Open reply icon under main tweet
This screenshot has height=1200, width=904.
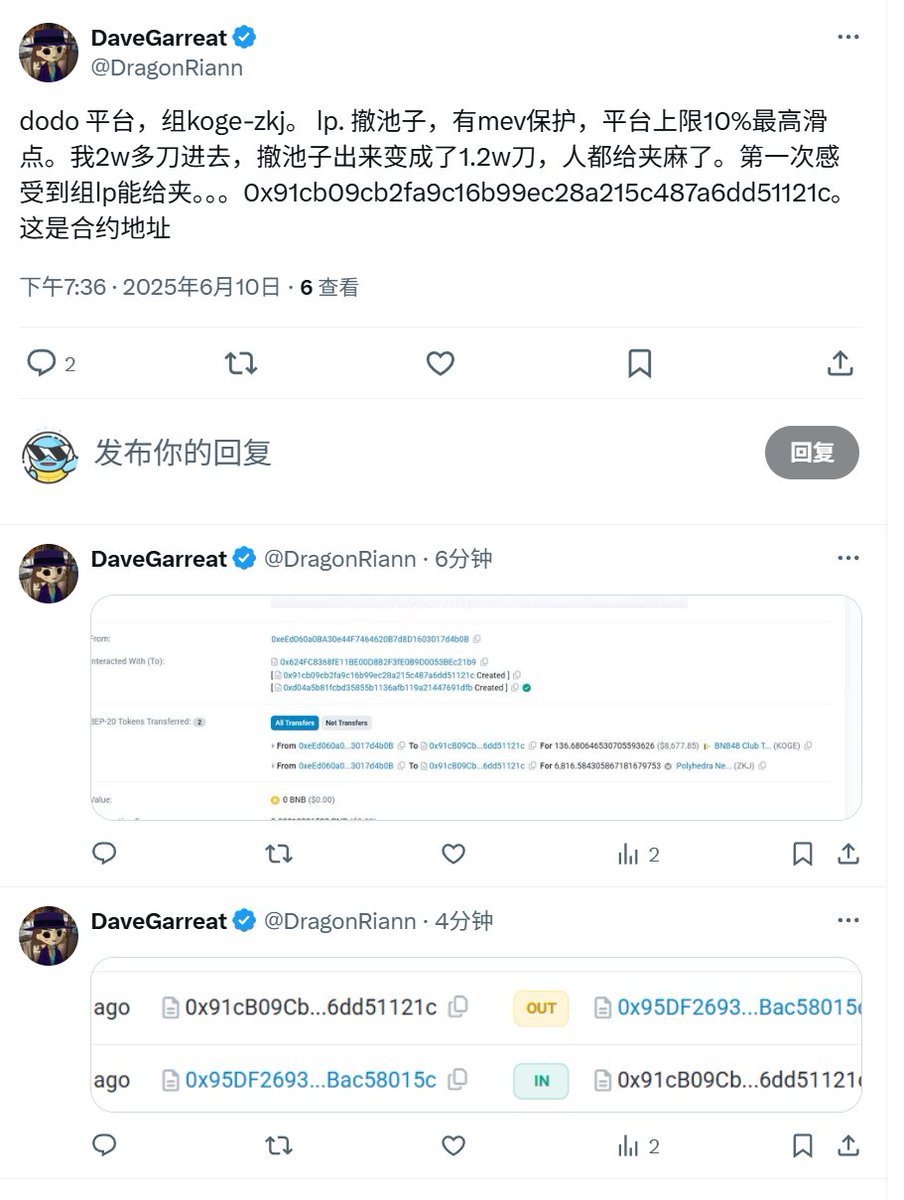(x=41, y=363)
